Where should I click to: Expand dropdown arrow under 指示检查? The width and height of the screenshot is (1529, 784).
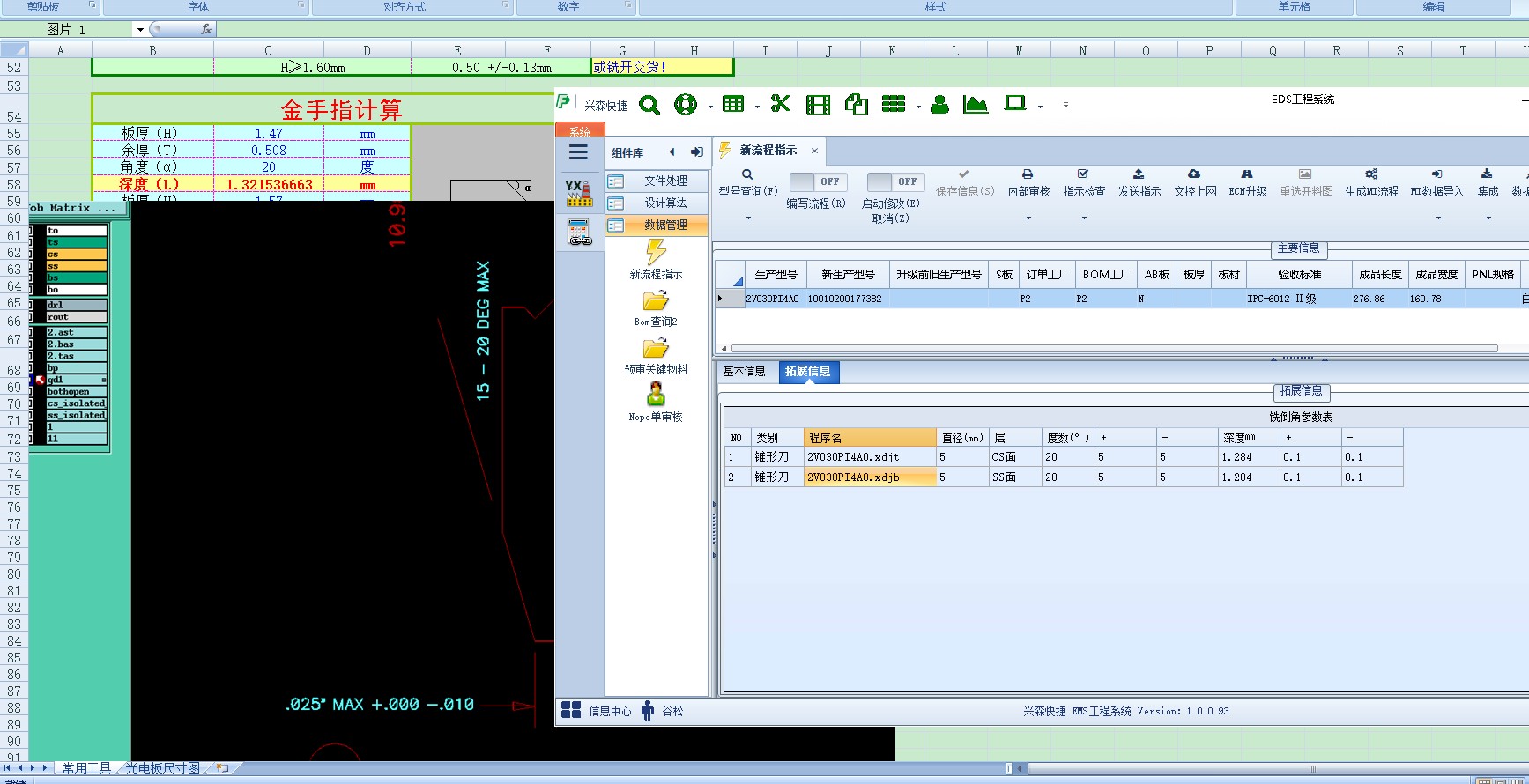[1084, 218]
